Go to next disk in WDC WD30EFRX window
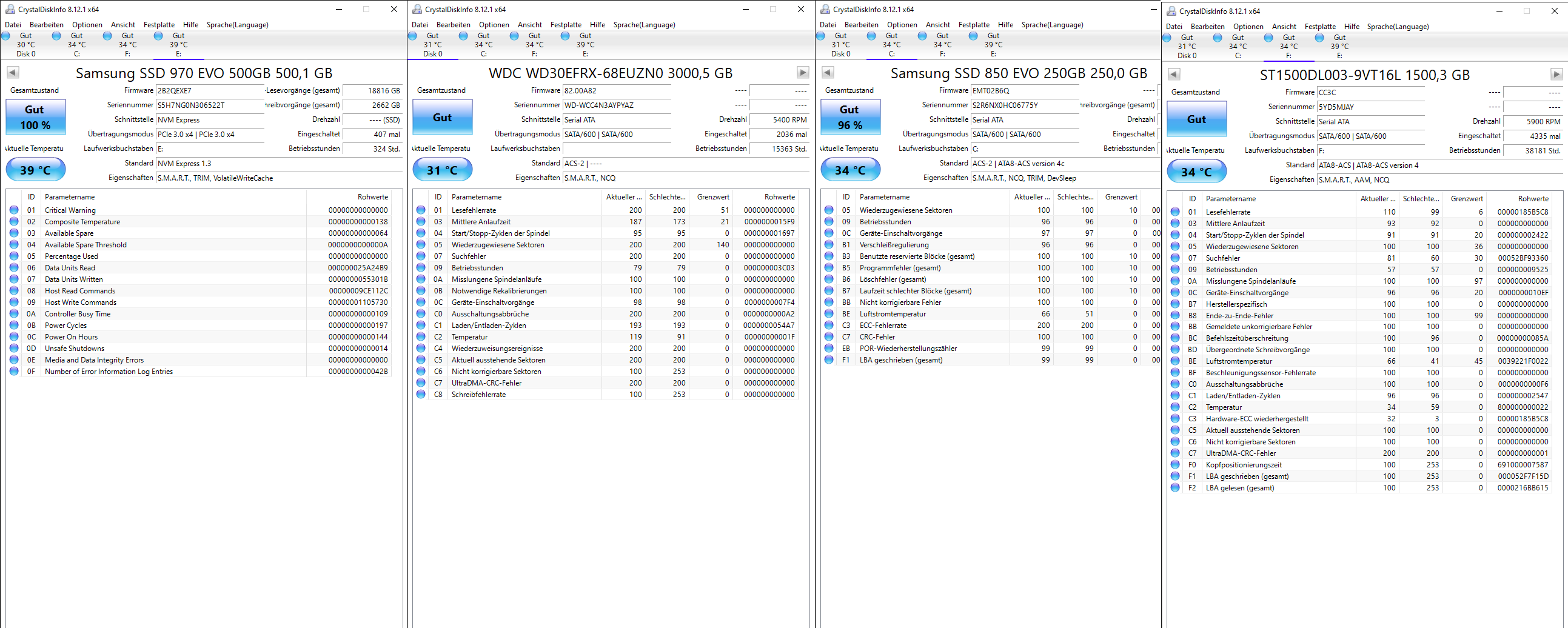This screenshot has width=1568, height=628. pyautogui.click(x=803, y=72)
